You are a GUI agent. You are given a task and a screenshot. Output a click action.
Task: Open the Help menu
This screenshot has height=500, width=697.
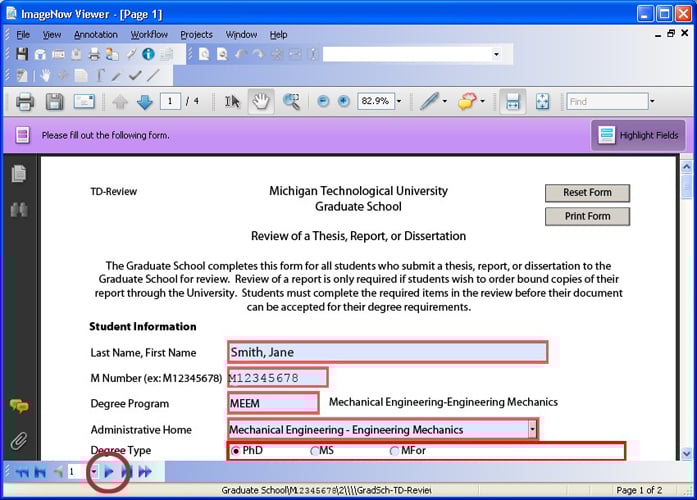(x=279, y=35)
